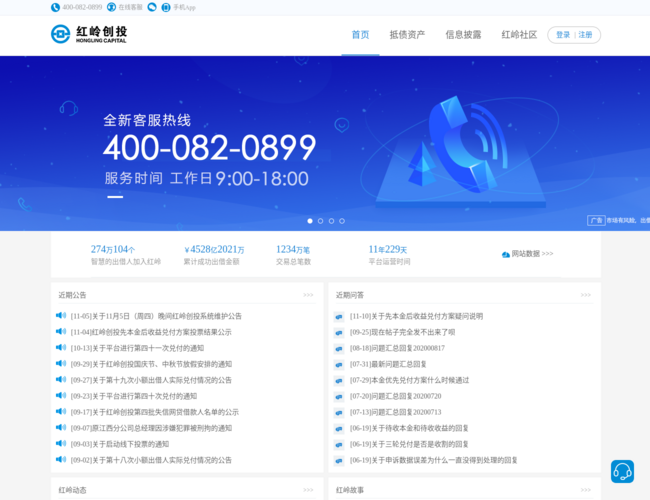650x500 pixels.
Task: Expand more items in 红岭动态 section
Action: point(308,490)
